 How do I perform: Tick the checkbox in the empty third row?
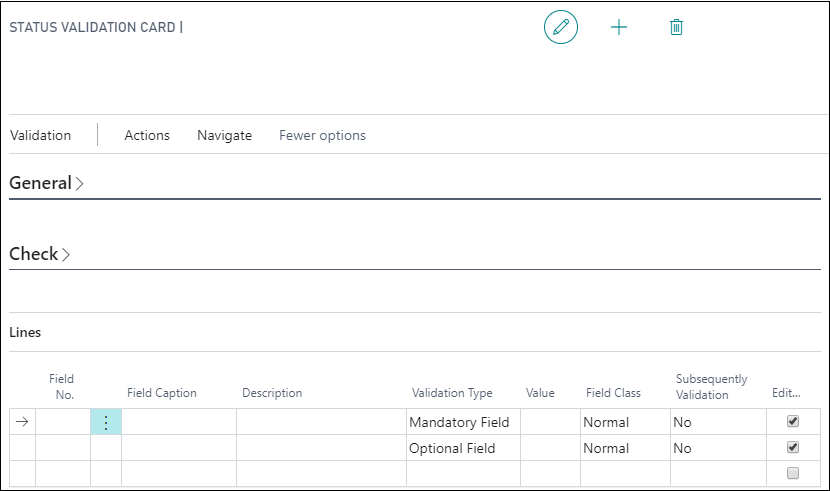(793, 473)
